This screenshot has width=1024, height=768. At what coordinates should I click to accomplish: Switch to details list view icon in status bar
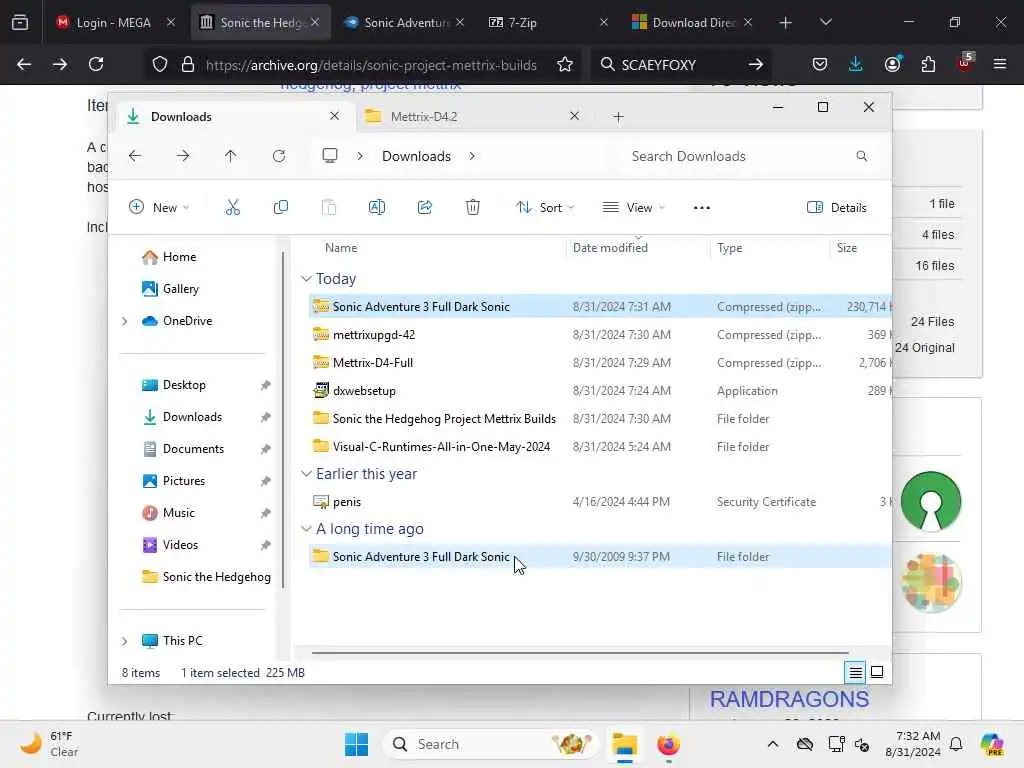click(855, 672)
